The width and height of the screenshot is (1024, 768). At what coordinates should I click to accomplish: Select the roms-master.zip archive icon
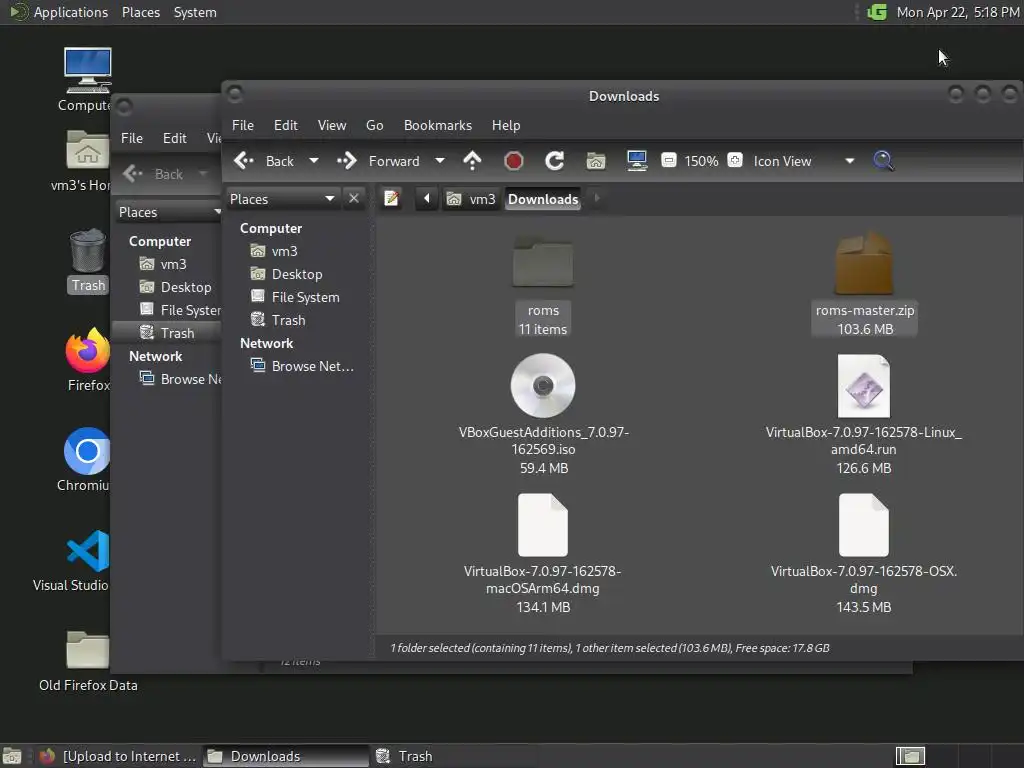(863, 263)
